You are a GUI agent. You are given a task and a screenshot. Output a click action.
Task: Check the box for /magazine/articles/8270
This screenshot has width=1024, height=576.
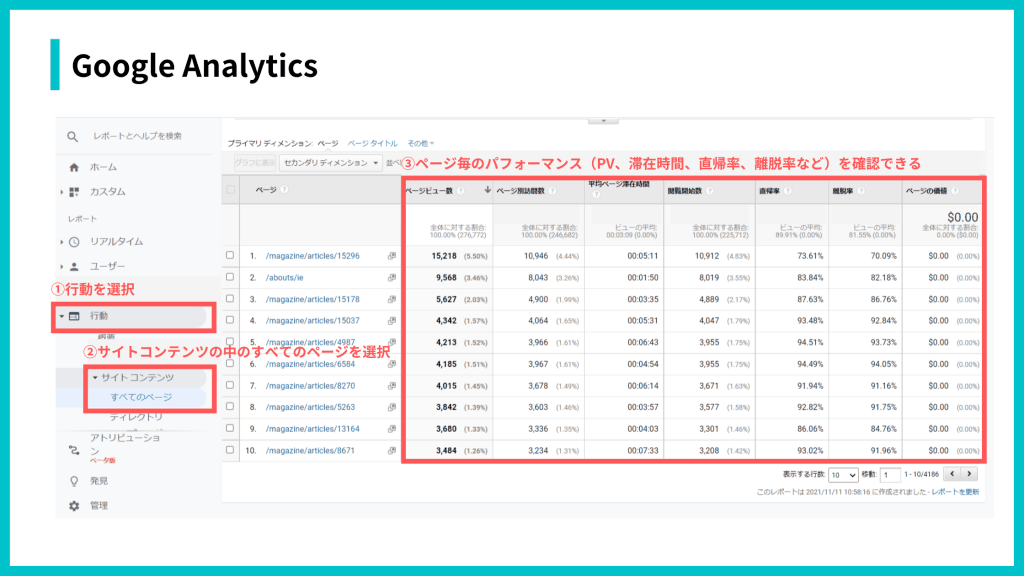pos(230,385)
